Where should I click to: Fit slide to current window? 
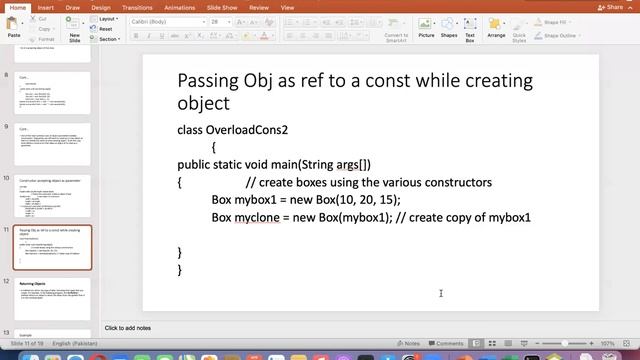[x=627, y=344]
